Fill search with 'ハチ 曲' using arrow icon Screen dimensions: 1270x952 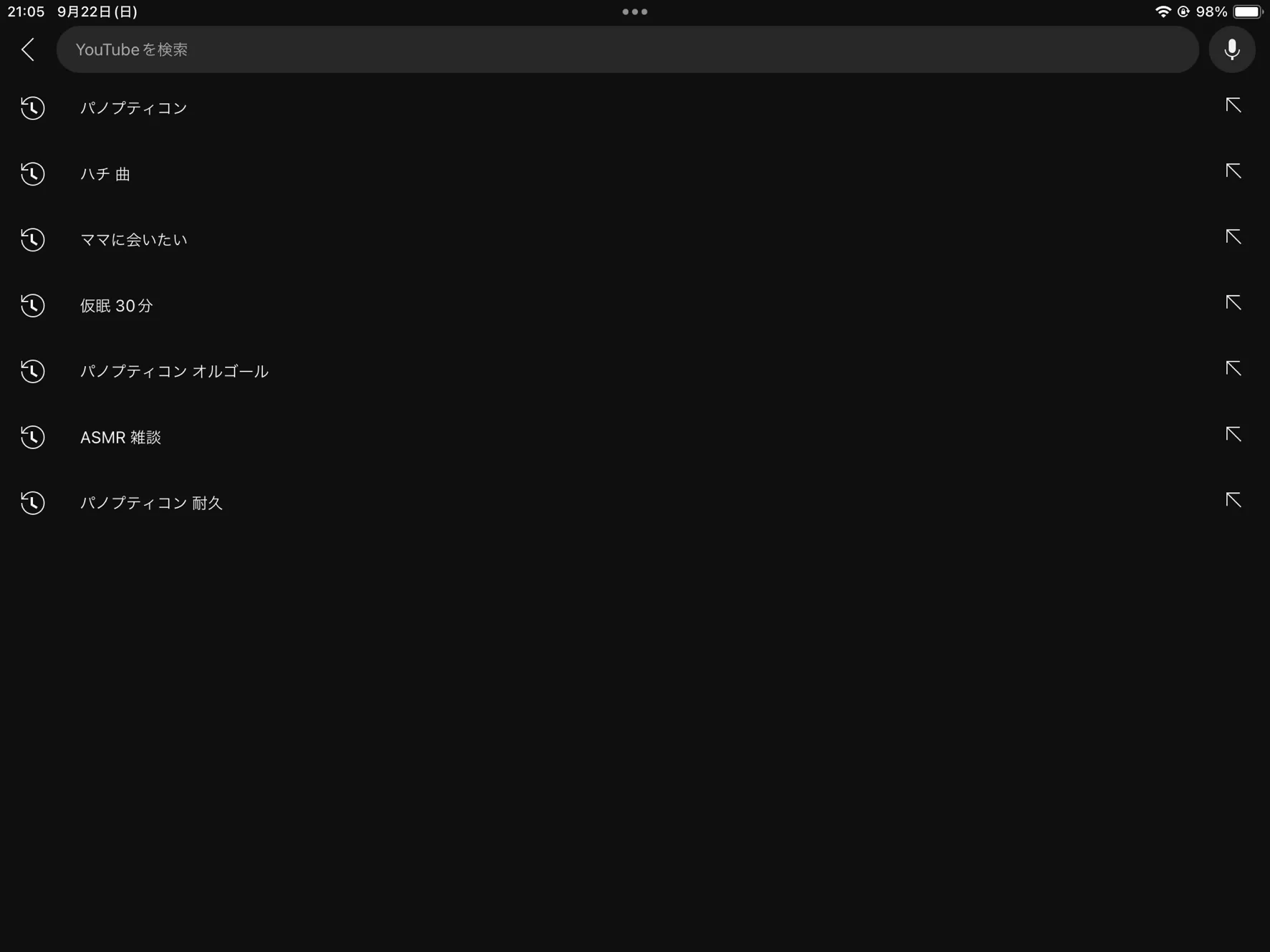[1233, 171]
